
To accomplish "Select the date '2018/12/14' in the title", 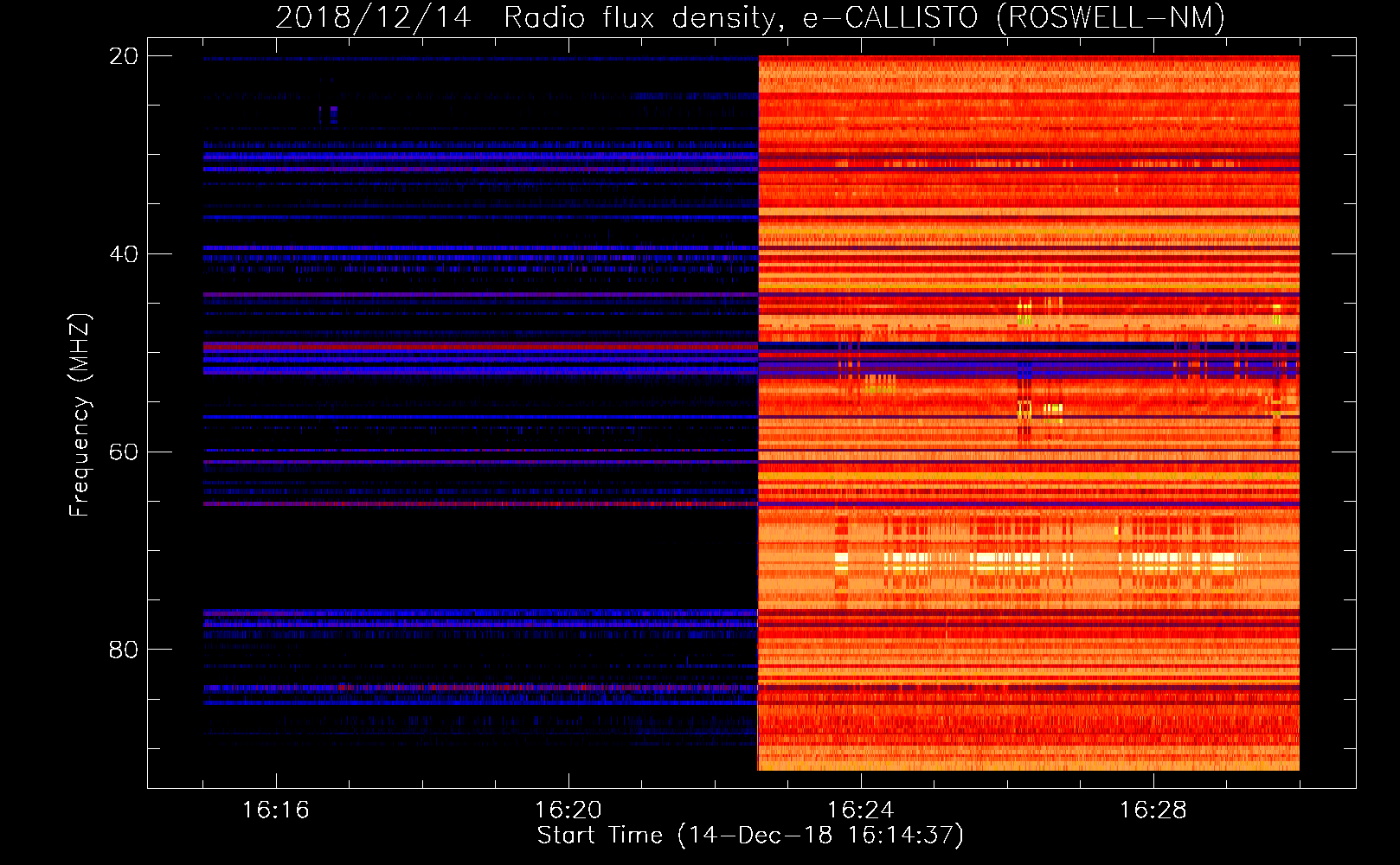I will pos(374,17).
